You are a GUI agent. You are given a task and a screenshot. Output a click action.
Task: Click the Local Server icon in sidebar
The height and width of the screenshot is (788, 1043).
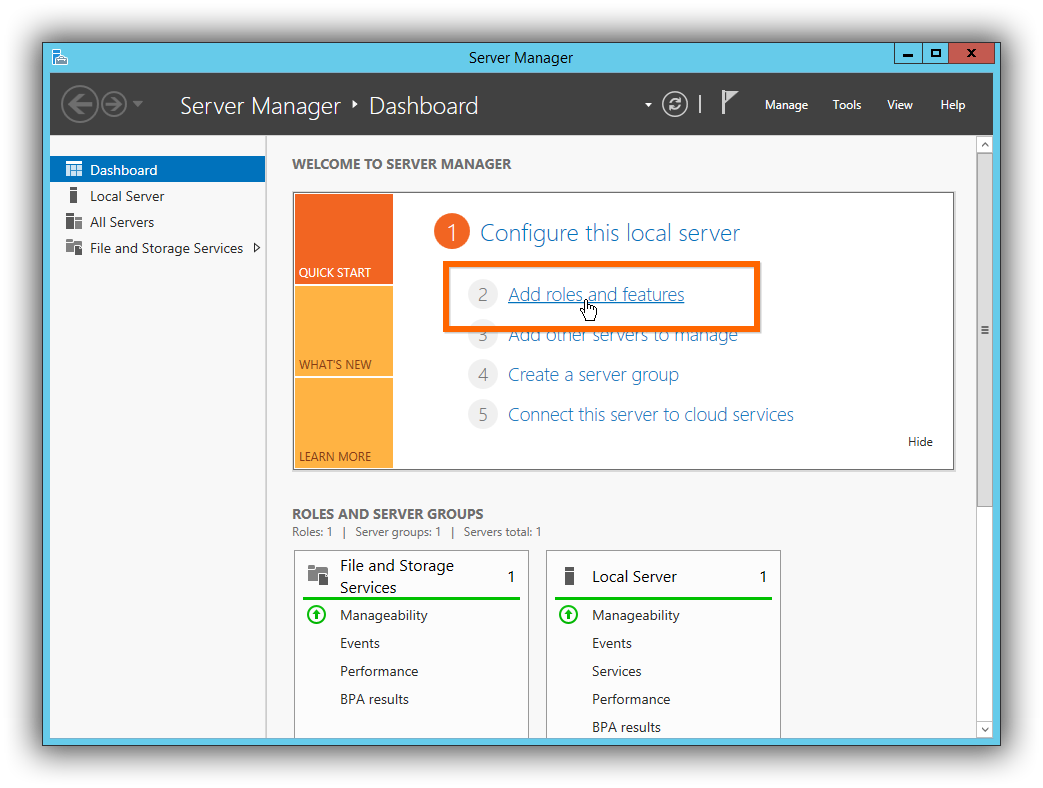coord(74,195)
